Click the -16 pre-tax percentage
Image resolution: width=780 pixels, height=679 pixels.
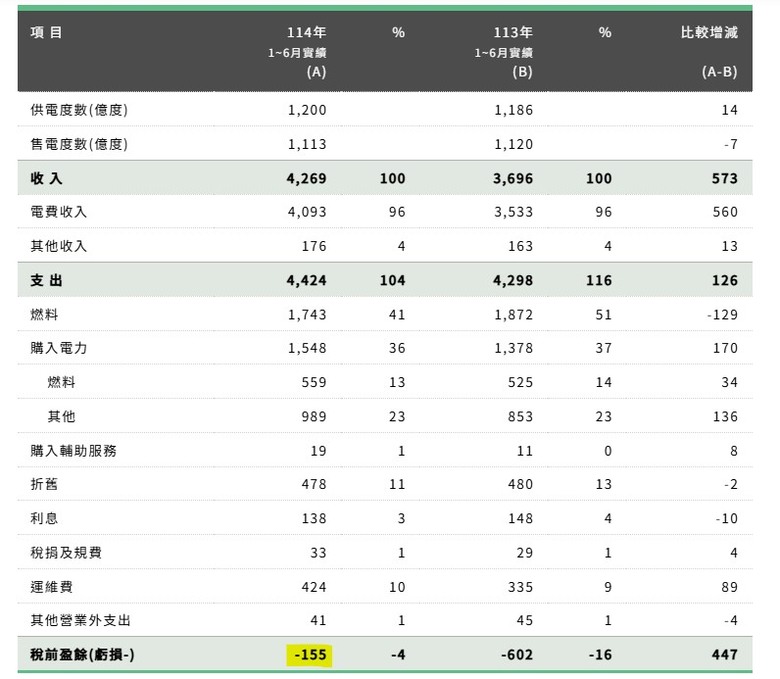coord(600,655)
